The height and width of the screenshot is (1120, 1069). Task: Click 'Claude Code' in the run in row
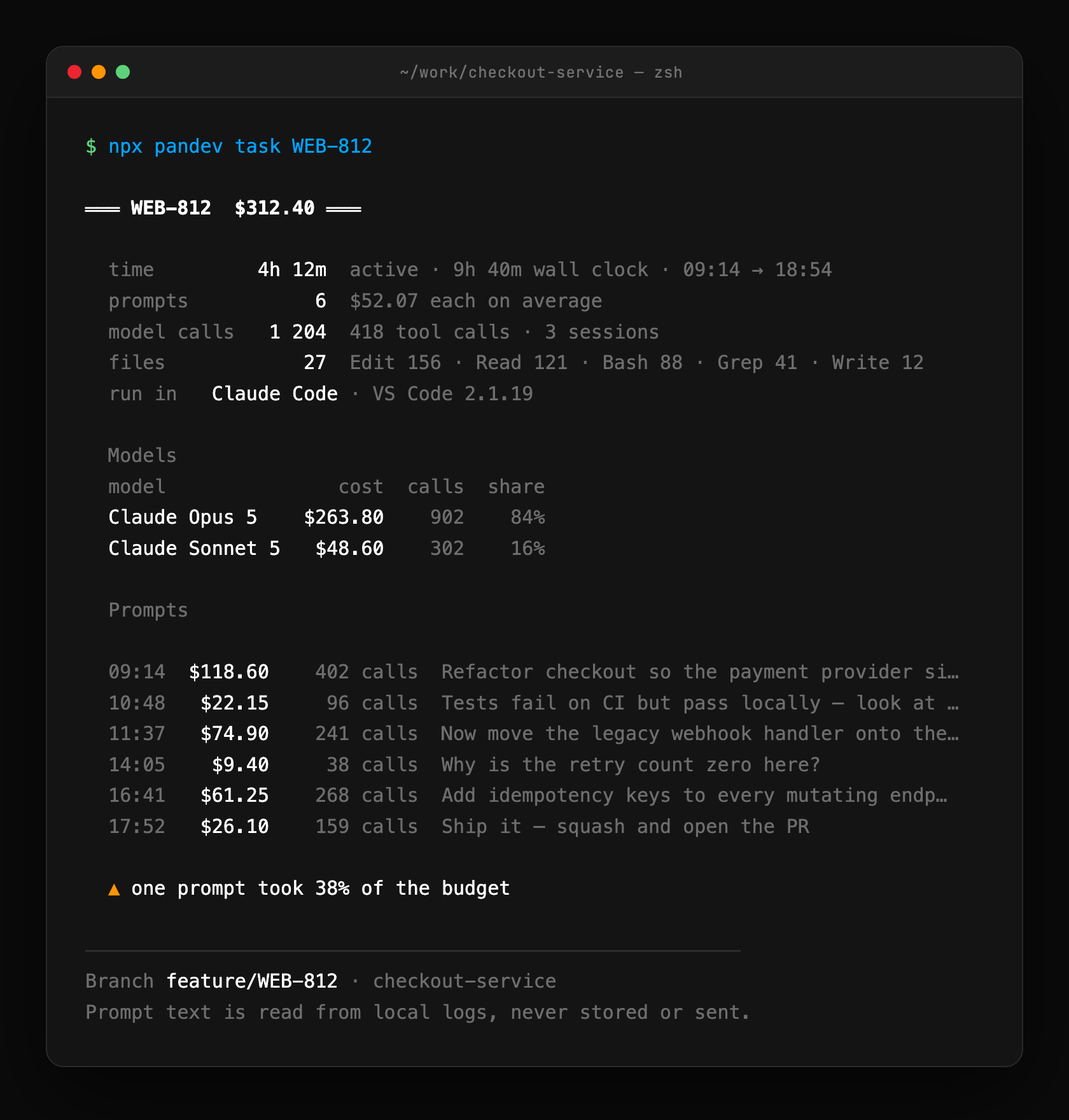[x=274, y=394]
